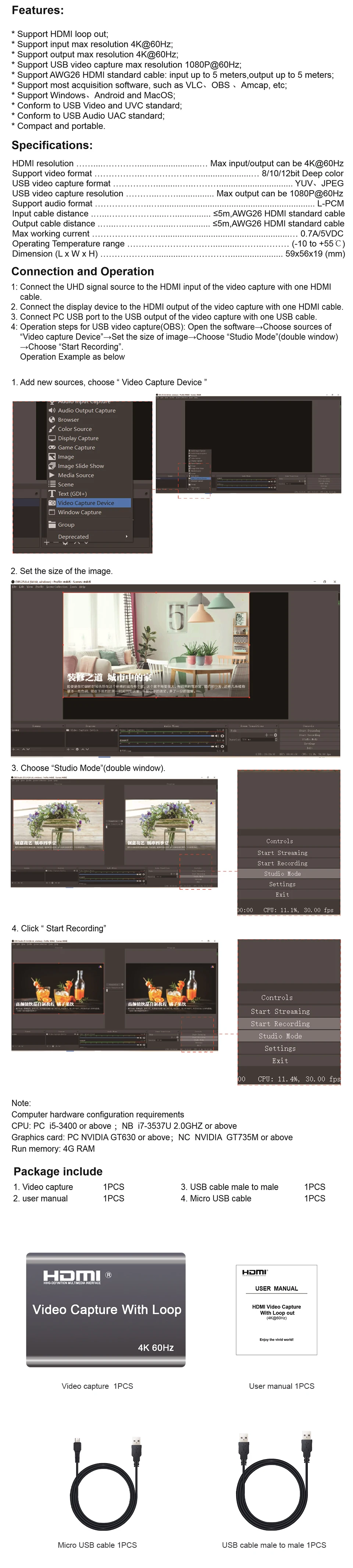Select Game Capture controller icon
Image resolution: width=353 pixels, height=1568 pixels.
(52, 447)
